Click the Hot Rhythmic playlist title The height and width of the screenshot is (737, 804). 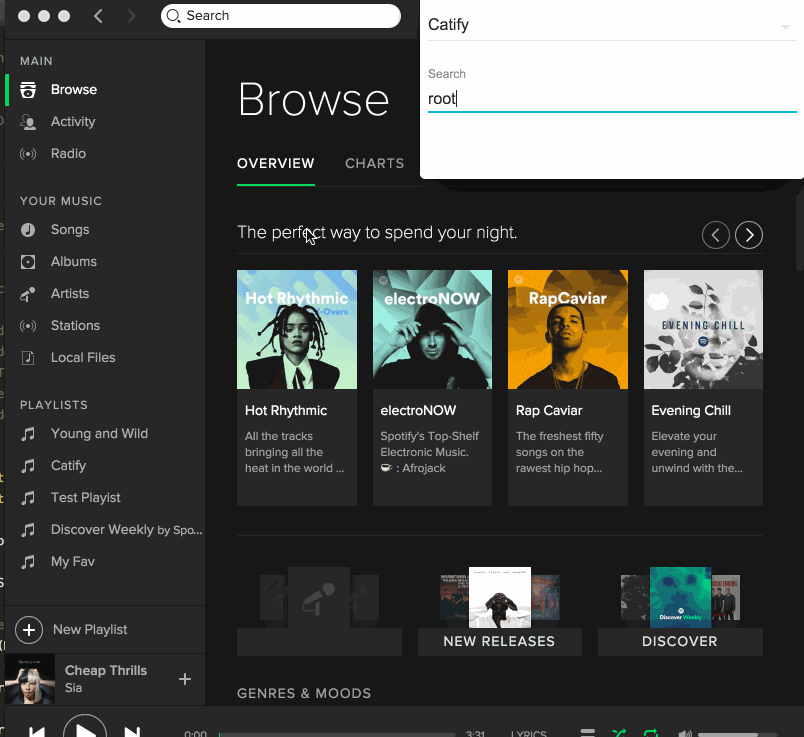coord(286,410)
